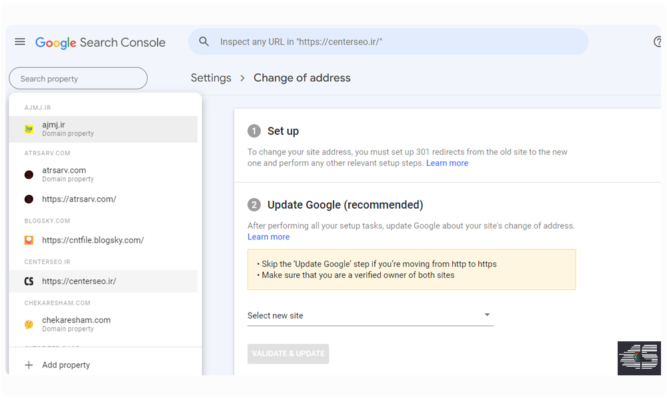Open Learn more link under Update Google
Screen dimensions: 667x400
(x=268, y=237)
